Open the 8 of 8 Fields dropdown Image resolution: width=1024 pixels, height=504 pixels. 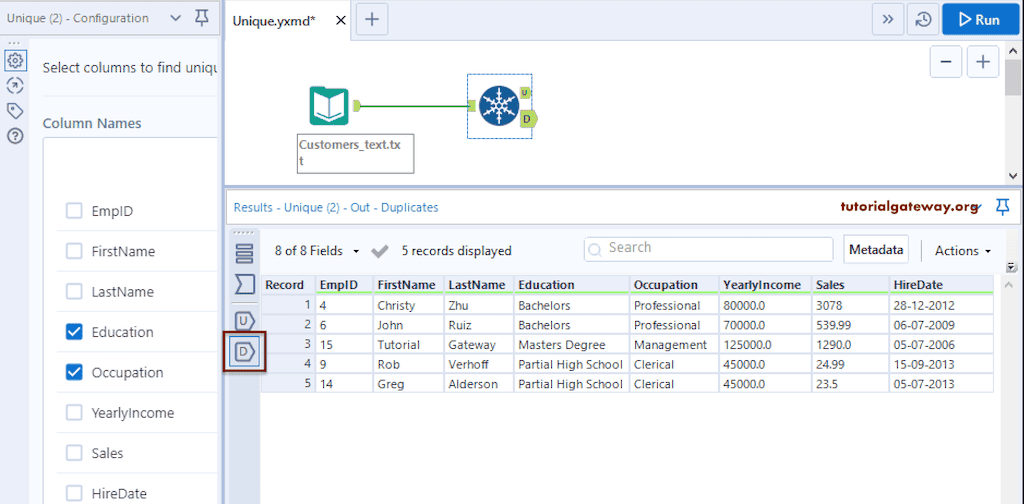coord(317,251)
